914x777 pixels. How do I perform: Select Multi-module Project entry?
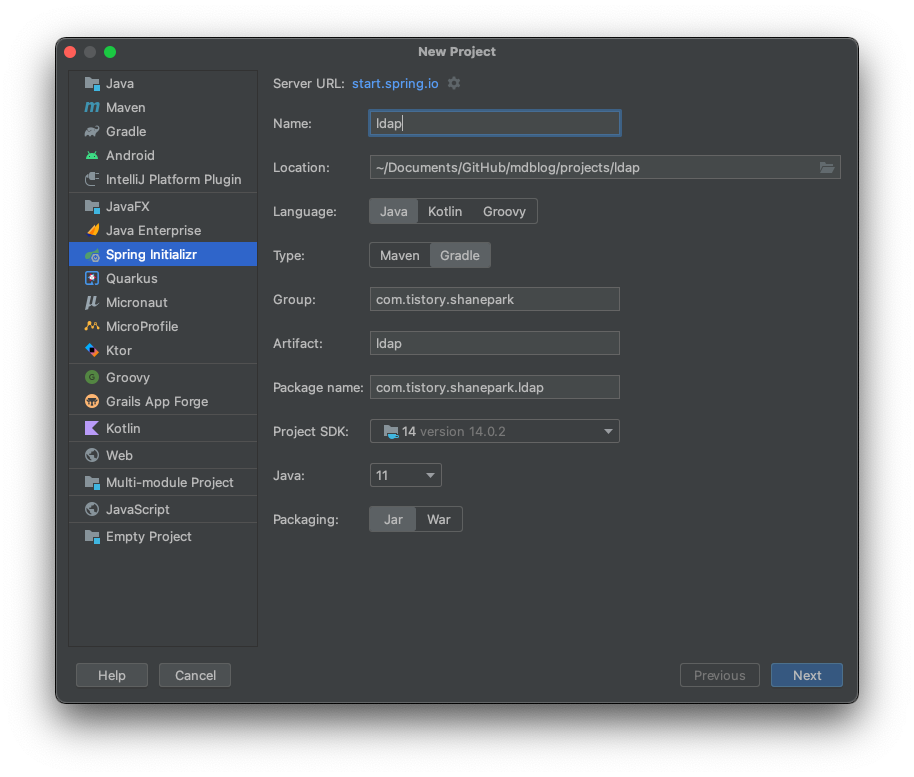(x=163, y=482)
